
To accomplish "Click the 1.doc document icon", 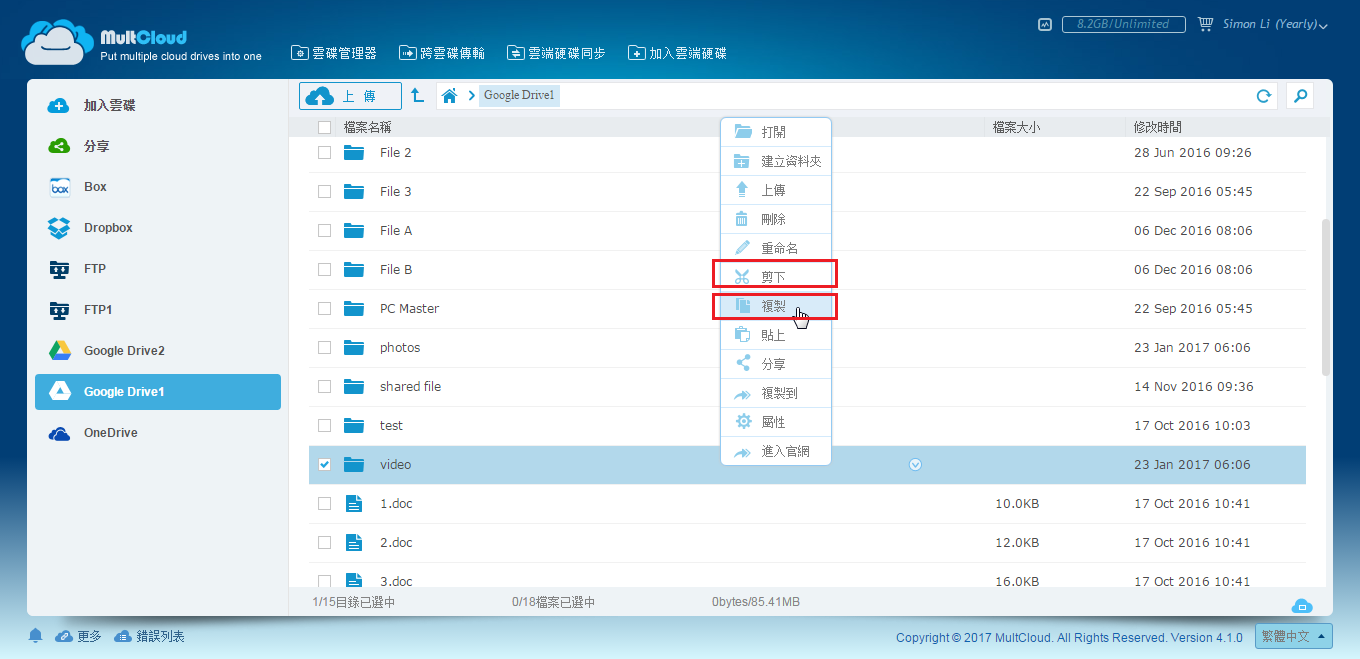I will [354, 503].
